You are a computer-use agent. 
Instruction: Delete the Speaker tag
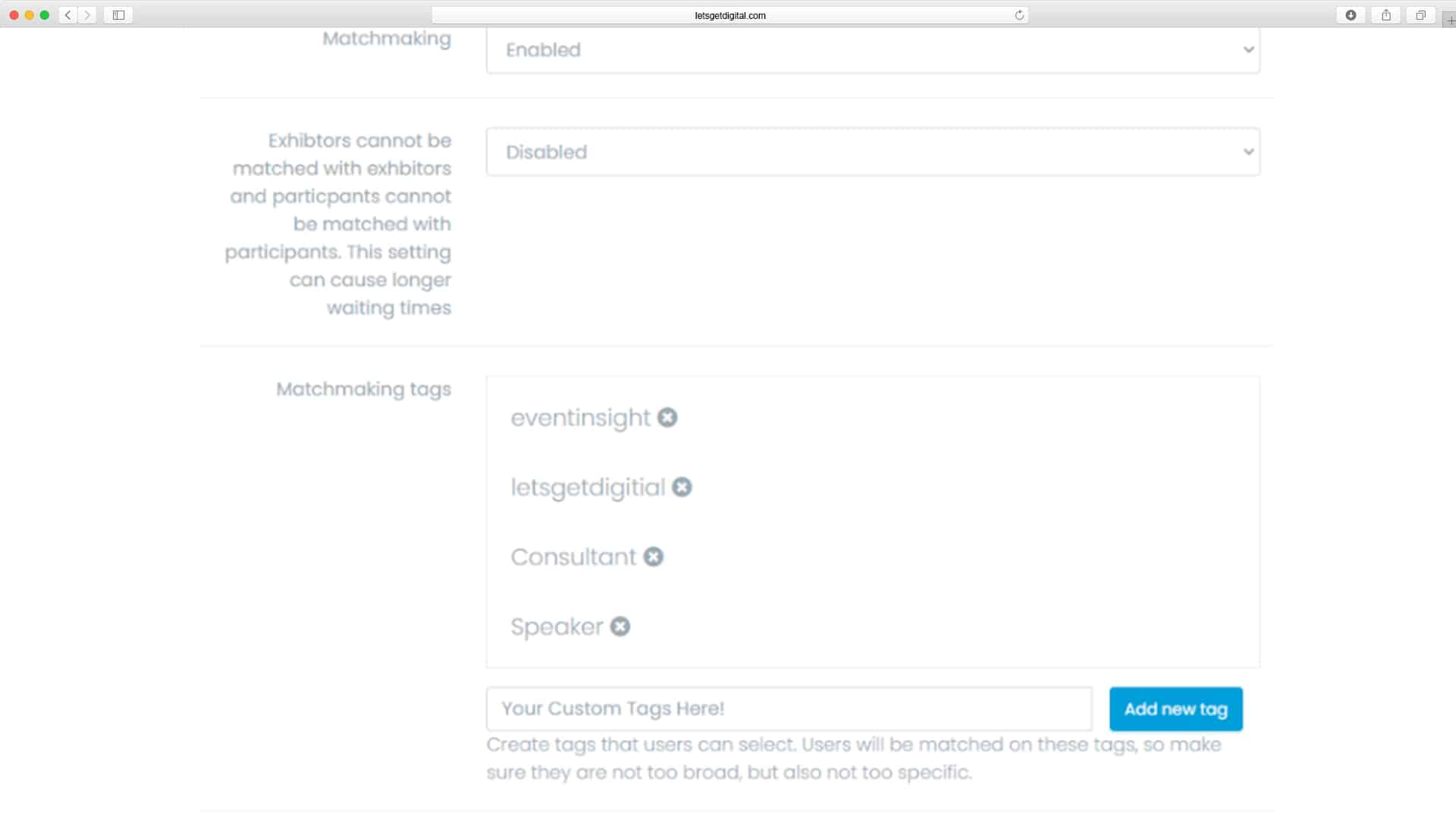(620, 627)
